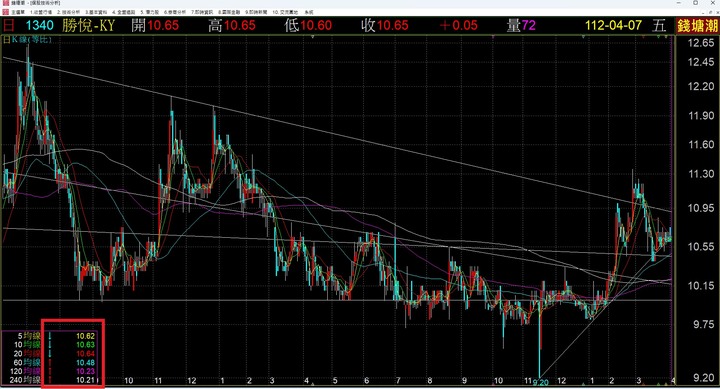Click the stock name 勝悅-KY

[88, 25]
